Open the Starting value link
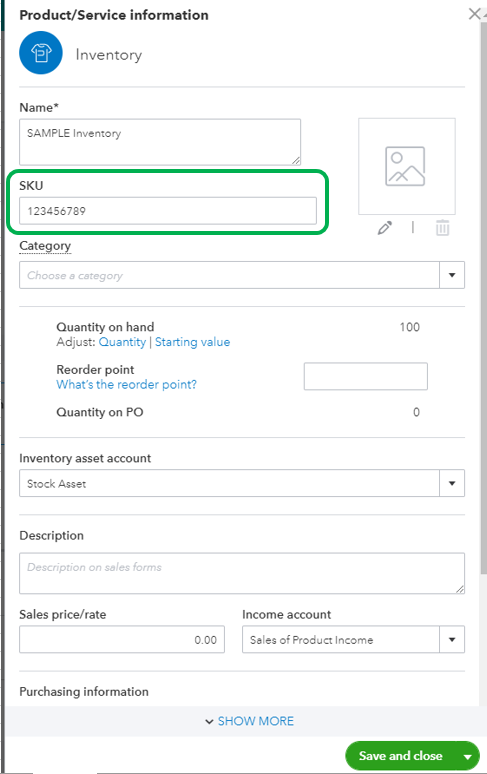Image resolution: width=487 pixels, height=774 pixels. (x=192, y=342)
